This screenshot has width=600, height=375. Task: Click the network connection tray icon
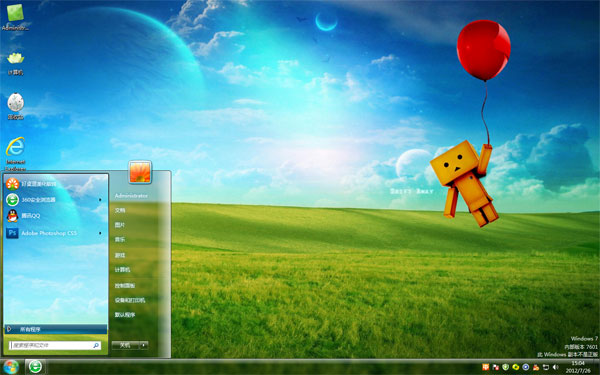[546, 367]
